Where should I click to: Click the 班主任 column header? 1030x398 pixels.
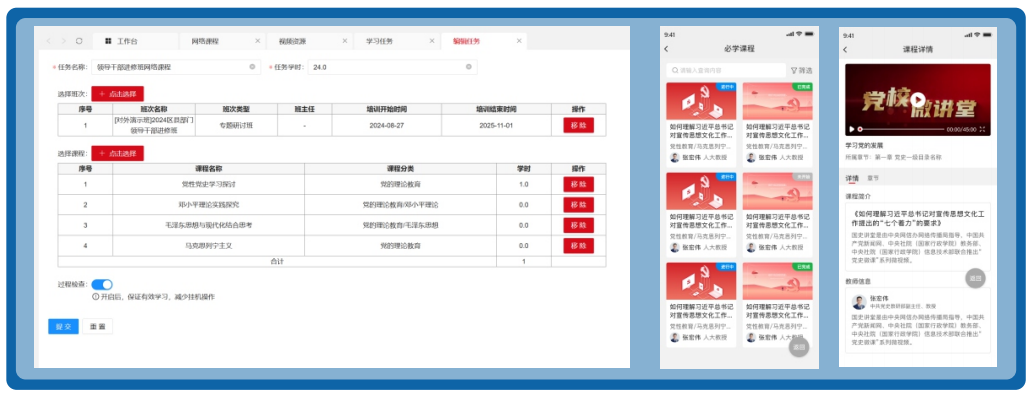pyautogui.click(x=304, y=109)
